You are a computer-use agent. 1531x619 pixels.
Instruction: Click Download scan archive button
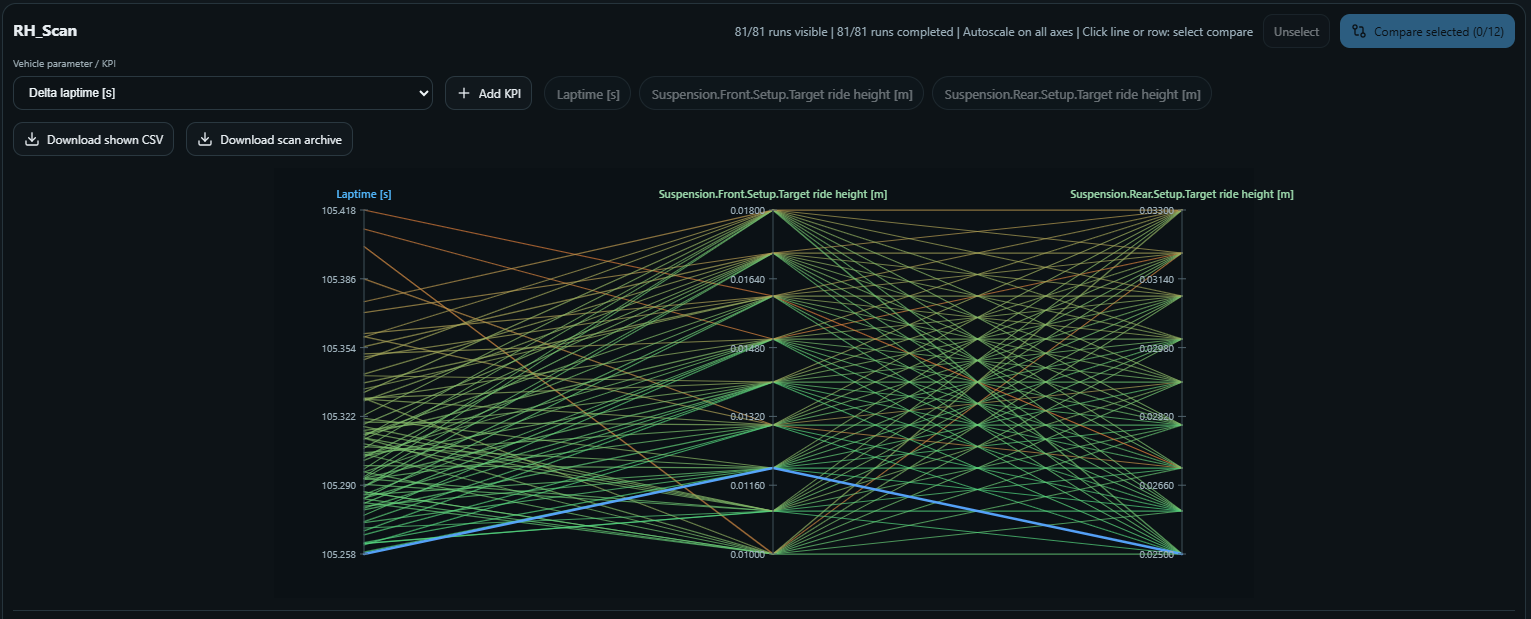[x=269, y=139]
